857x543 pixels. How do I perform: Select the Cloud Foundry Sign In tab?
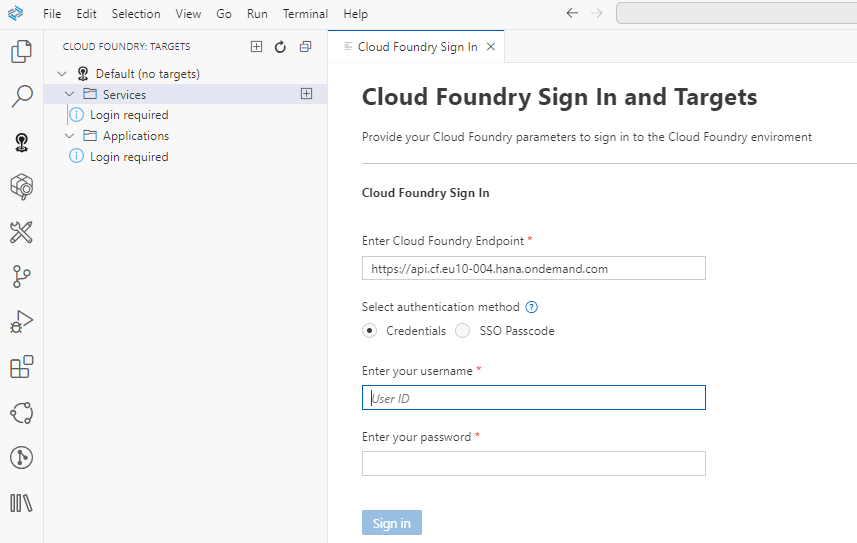pyautogui.click(x=417, y=47)
